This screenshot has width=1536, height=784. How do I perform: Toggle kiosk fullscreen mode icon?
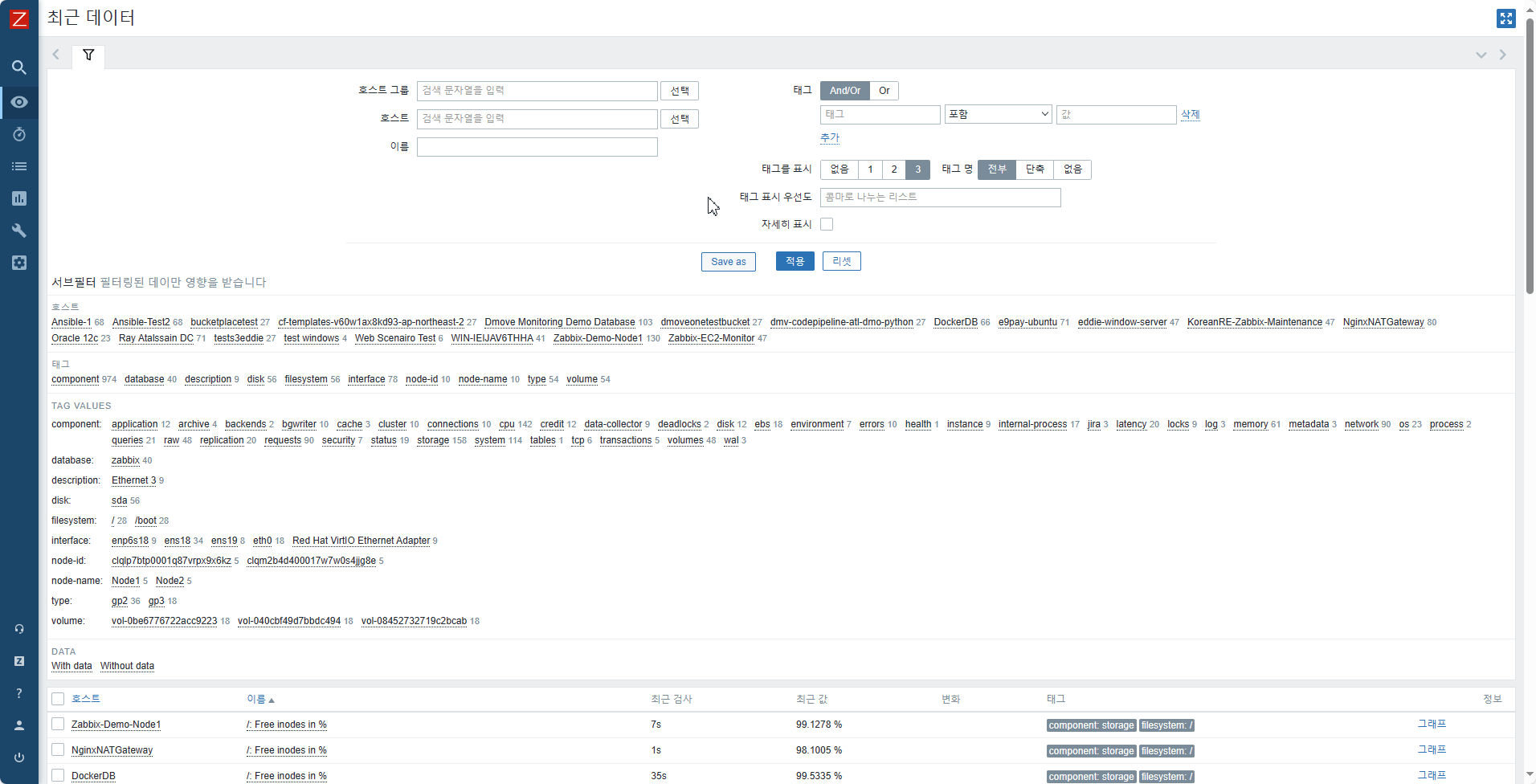click(1505, 18)
